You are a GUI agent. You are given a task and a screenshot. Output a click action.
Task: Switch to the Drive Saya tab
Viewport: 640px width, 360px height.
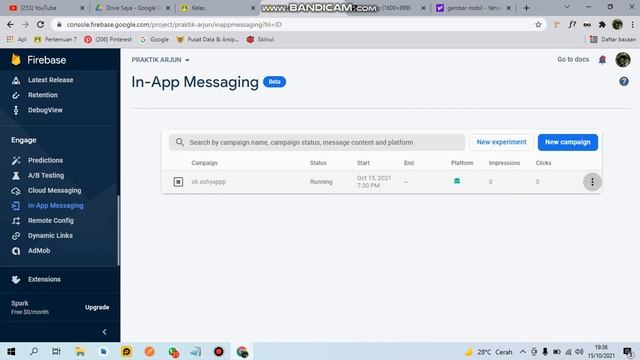tap(132, 8)
